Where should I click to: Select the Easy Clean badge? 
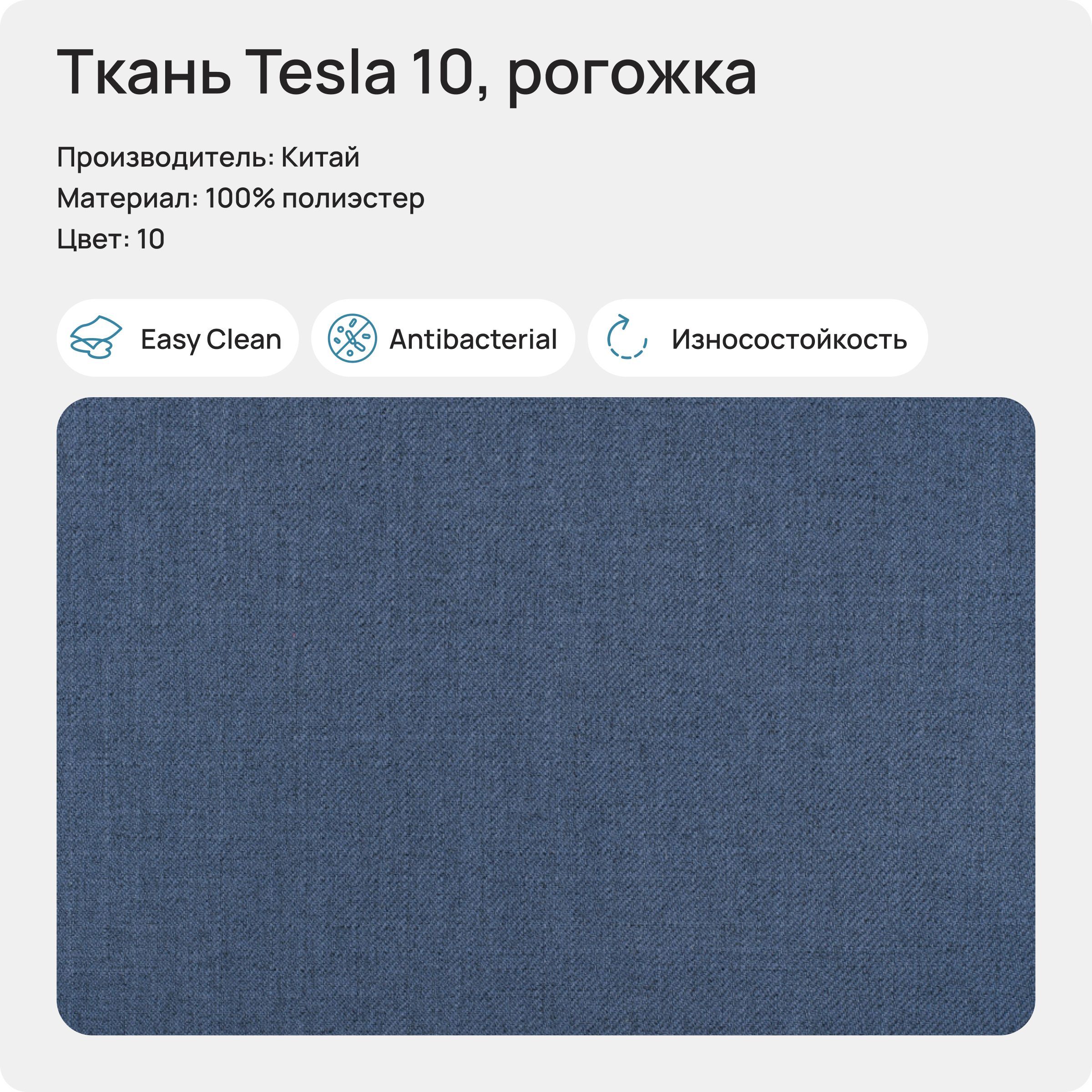[177, 338]
